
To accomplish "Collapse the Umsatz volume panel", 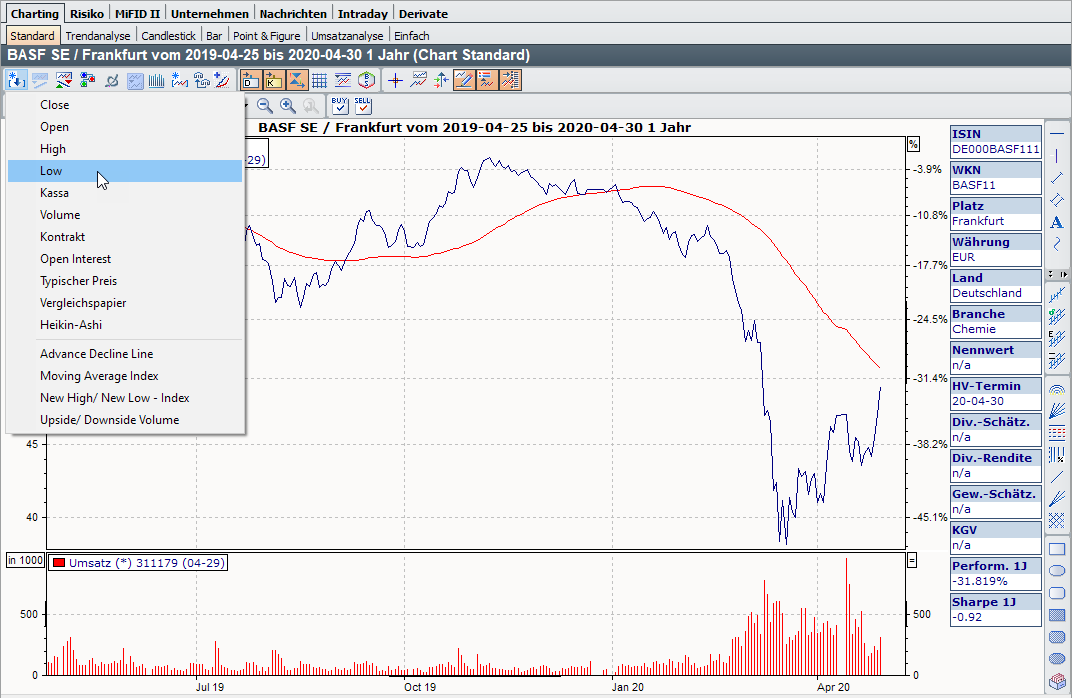I will pos(912,562).
